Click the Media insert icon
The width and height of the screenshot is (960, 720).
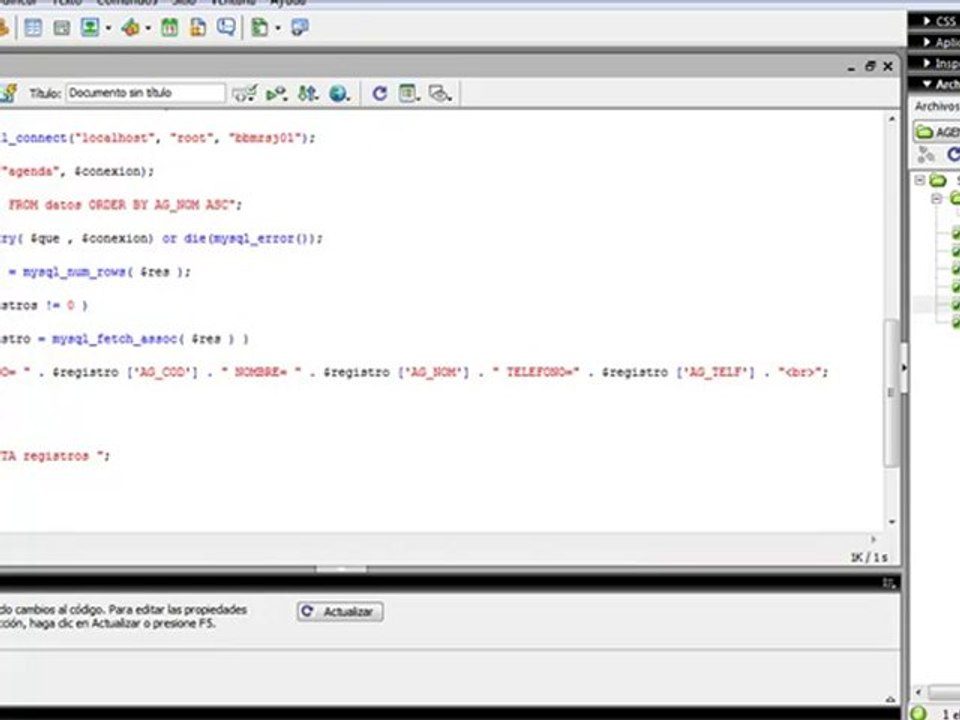tap(130, 28)
